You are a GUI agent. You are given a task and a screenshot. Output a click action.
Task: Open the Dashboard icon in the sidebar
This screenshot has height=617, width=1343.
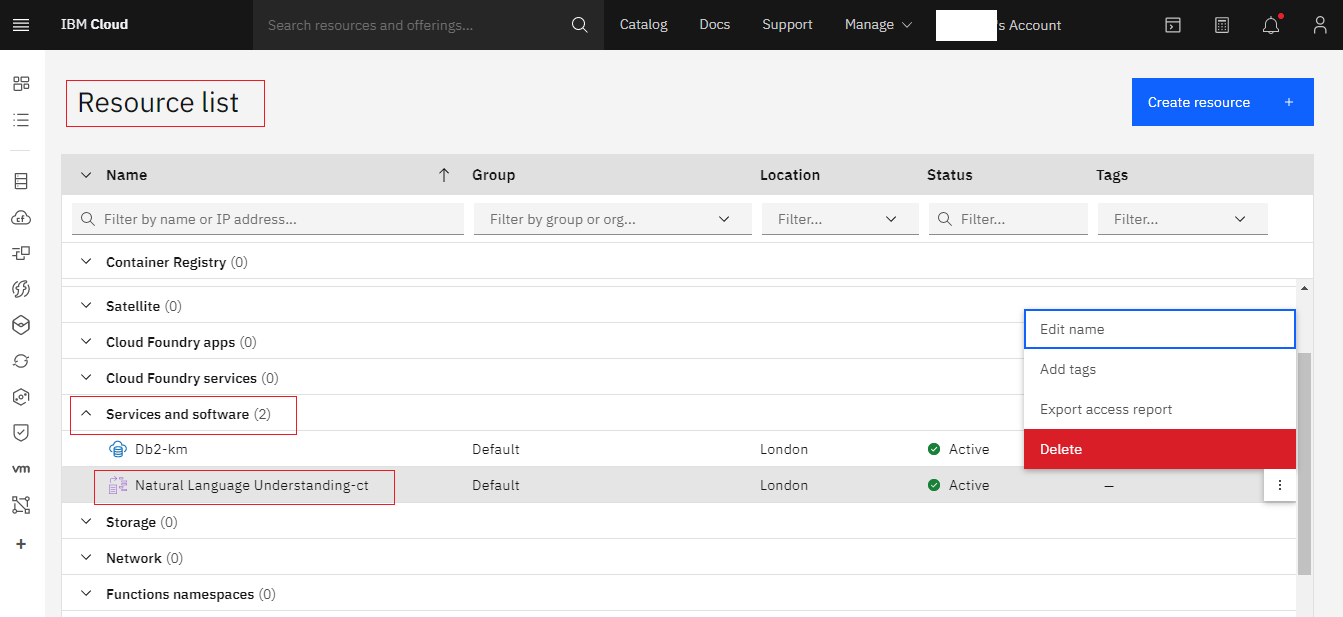pos(21,84)
